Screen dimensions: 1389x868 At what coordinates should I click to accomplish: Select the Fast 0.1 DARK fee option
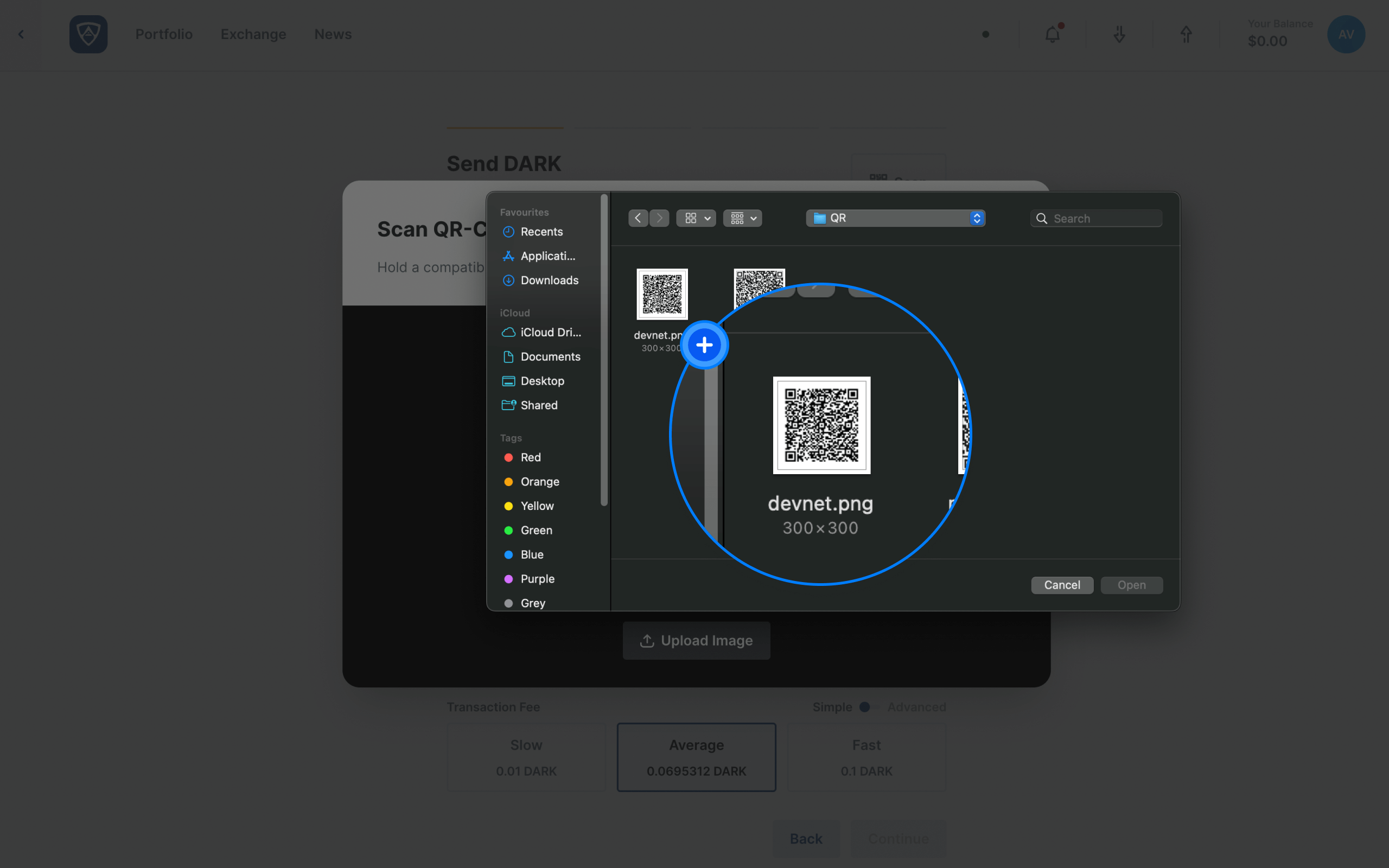click(866, 757)
